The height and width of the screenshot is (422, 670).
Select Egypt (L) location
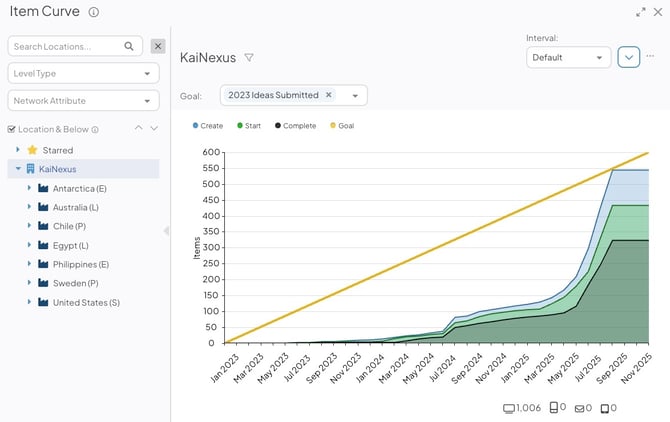(x=71, y=246)
